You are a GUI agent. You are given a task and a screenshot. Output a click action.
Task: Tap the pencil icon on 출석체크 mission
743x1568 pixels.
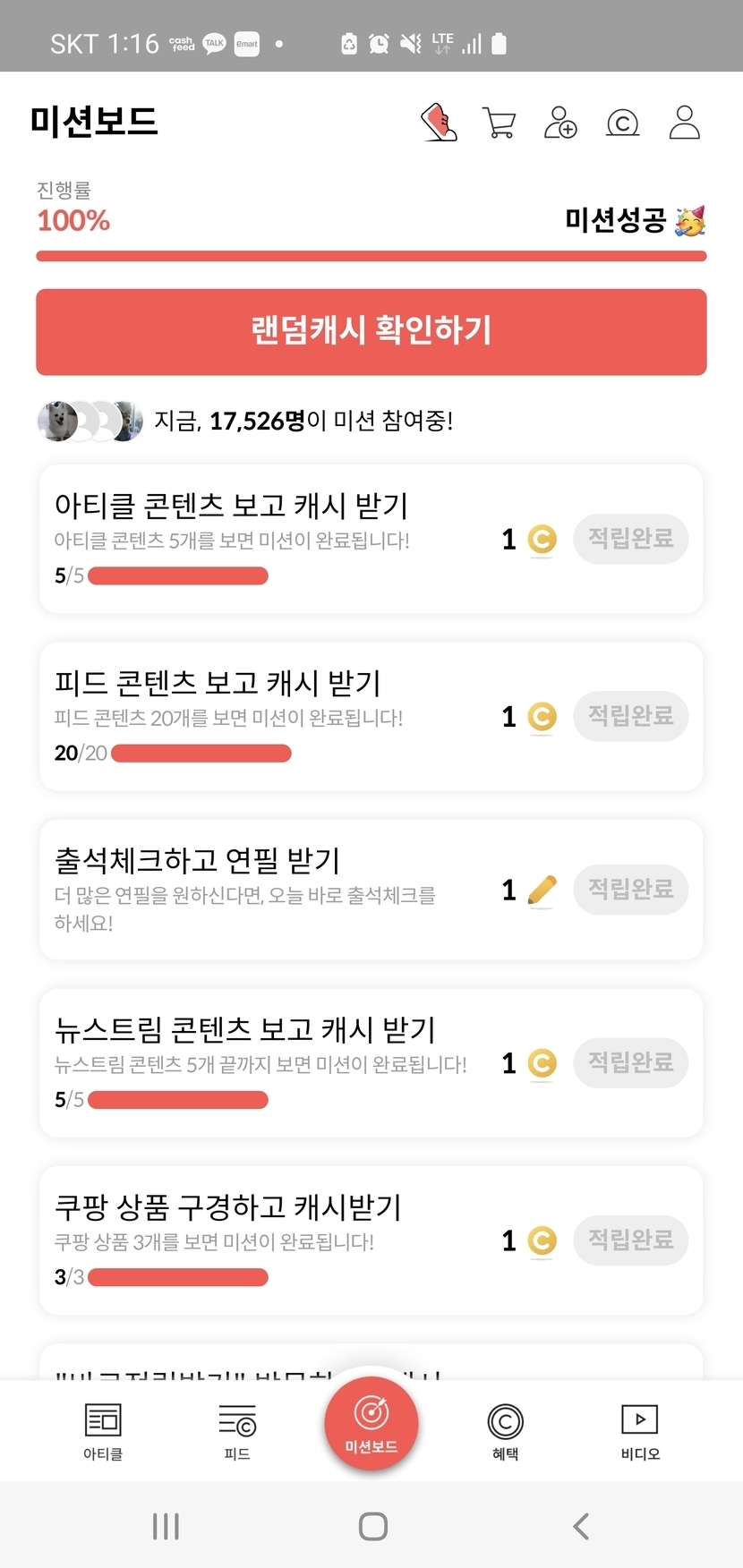[542, 891]
